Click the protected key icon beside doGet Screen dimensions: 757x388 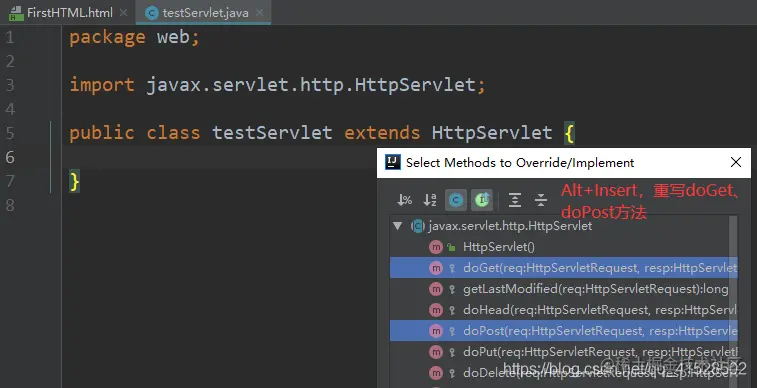click(452, 268)
